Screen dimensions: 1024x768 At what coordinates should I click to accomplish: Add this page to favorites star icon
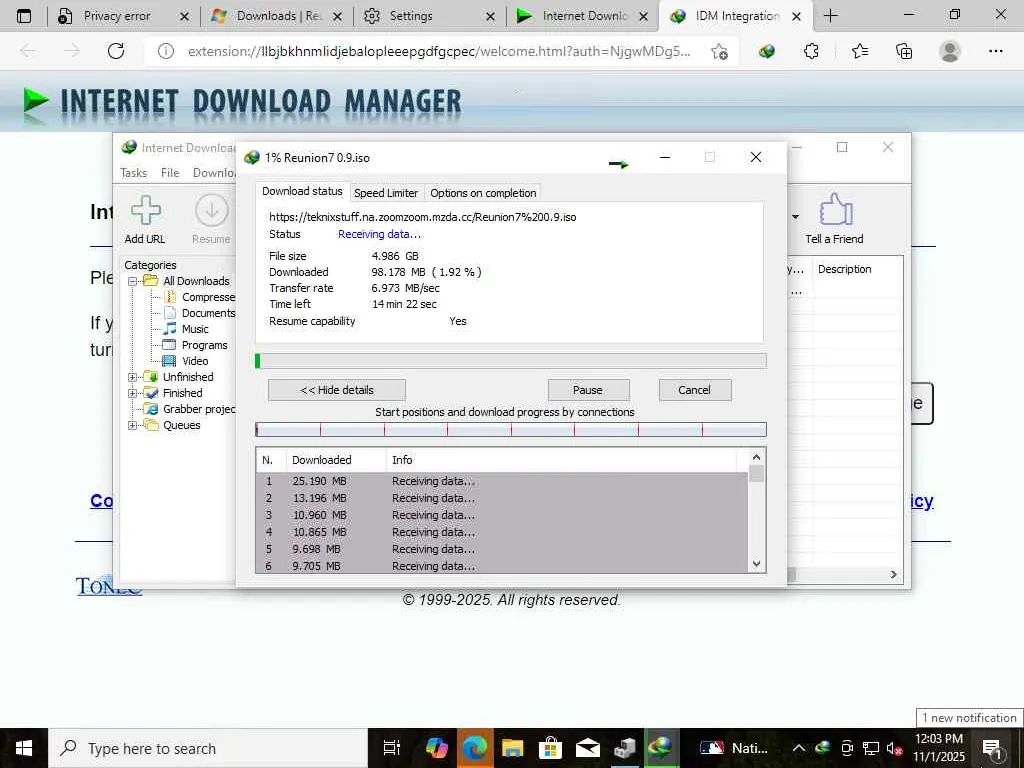click(x=719, y=52)
